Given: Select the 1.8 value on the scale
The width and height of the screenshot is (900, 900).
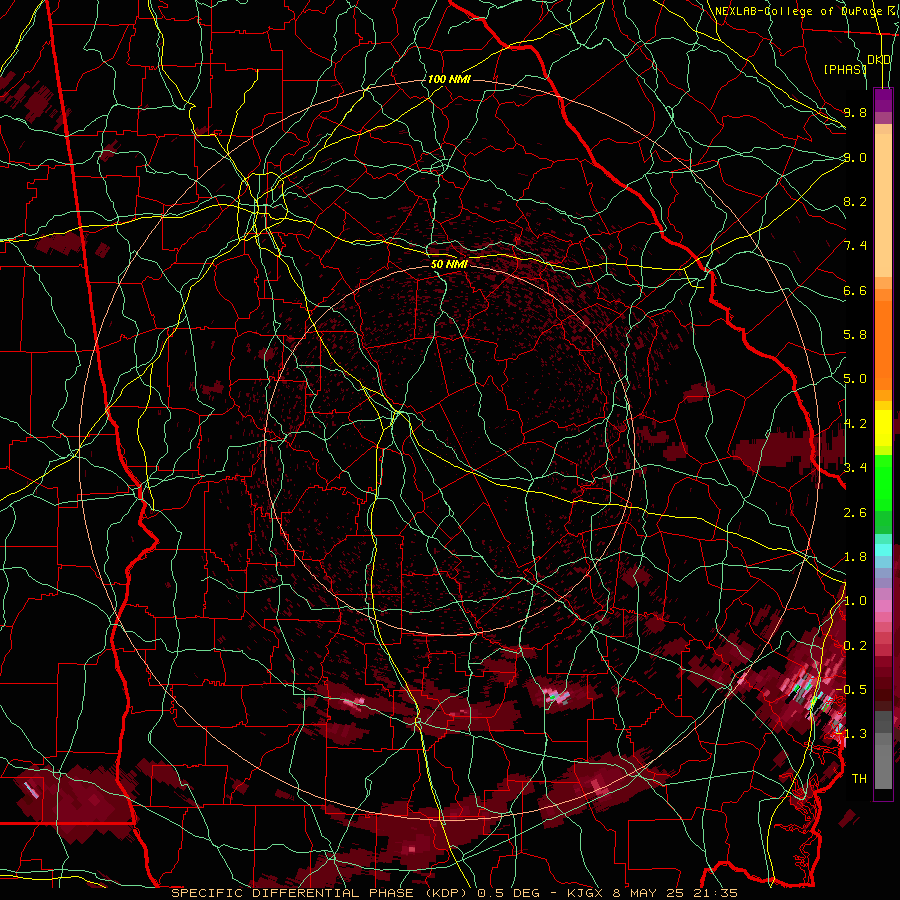Looking at the screenshot, I should coord(855,557).
